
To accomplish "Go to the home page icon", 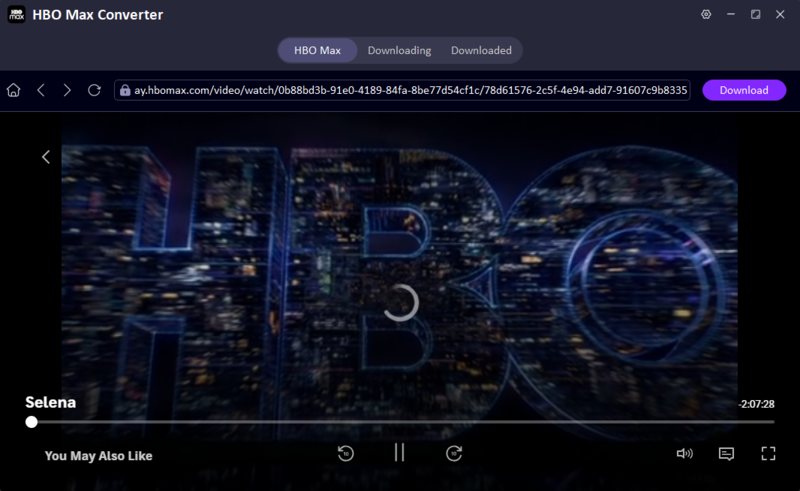I will (14, 90).
